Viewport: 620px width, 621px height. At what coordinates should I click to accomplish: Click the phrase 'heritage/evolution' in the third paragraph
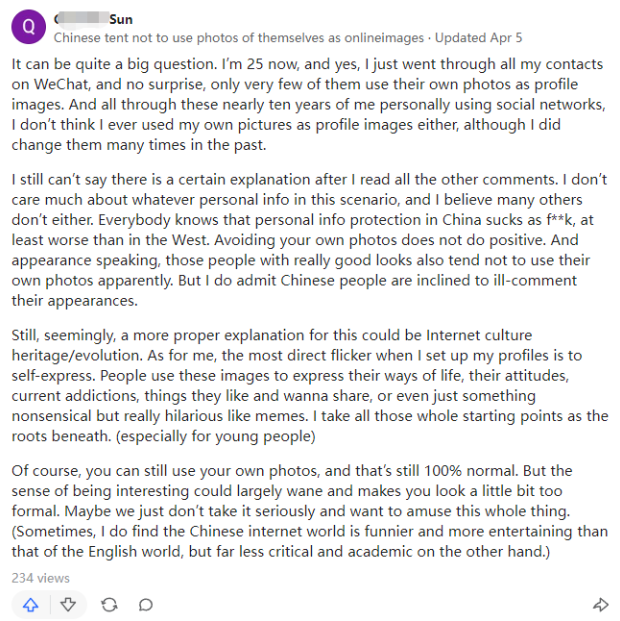77,356
